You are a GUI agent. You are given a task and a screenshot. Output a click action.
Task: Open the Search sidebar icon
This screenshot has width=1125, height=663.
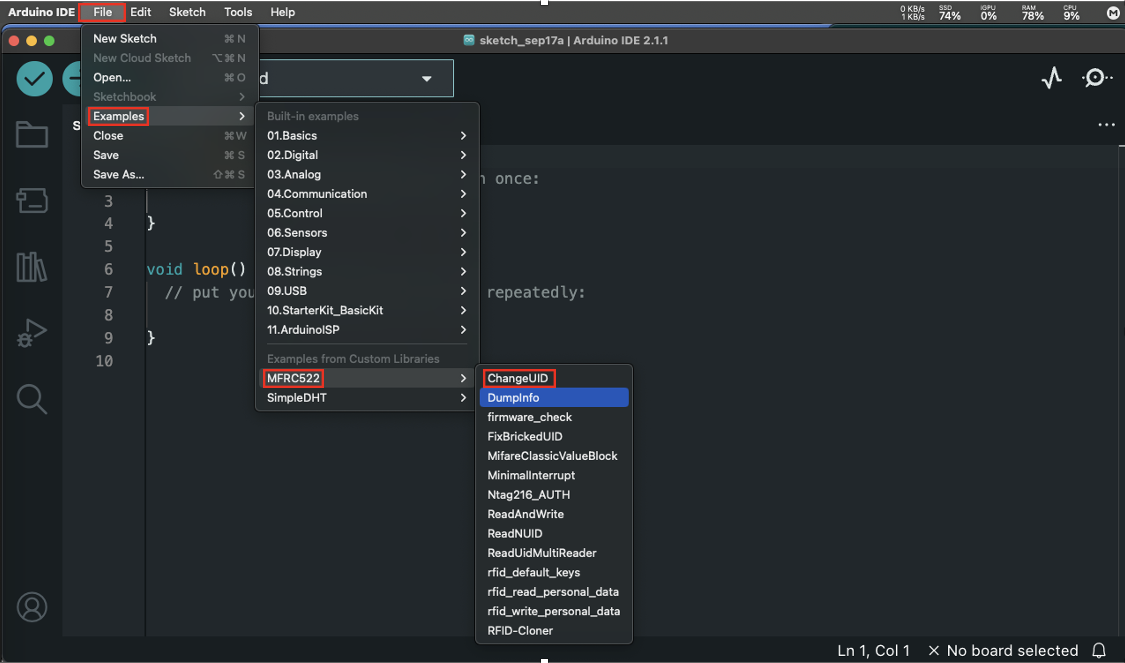(32, 399)
